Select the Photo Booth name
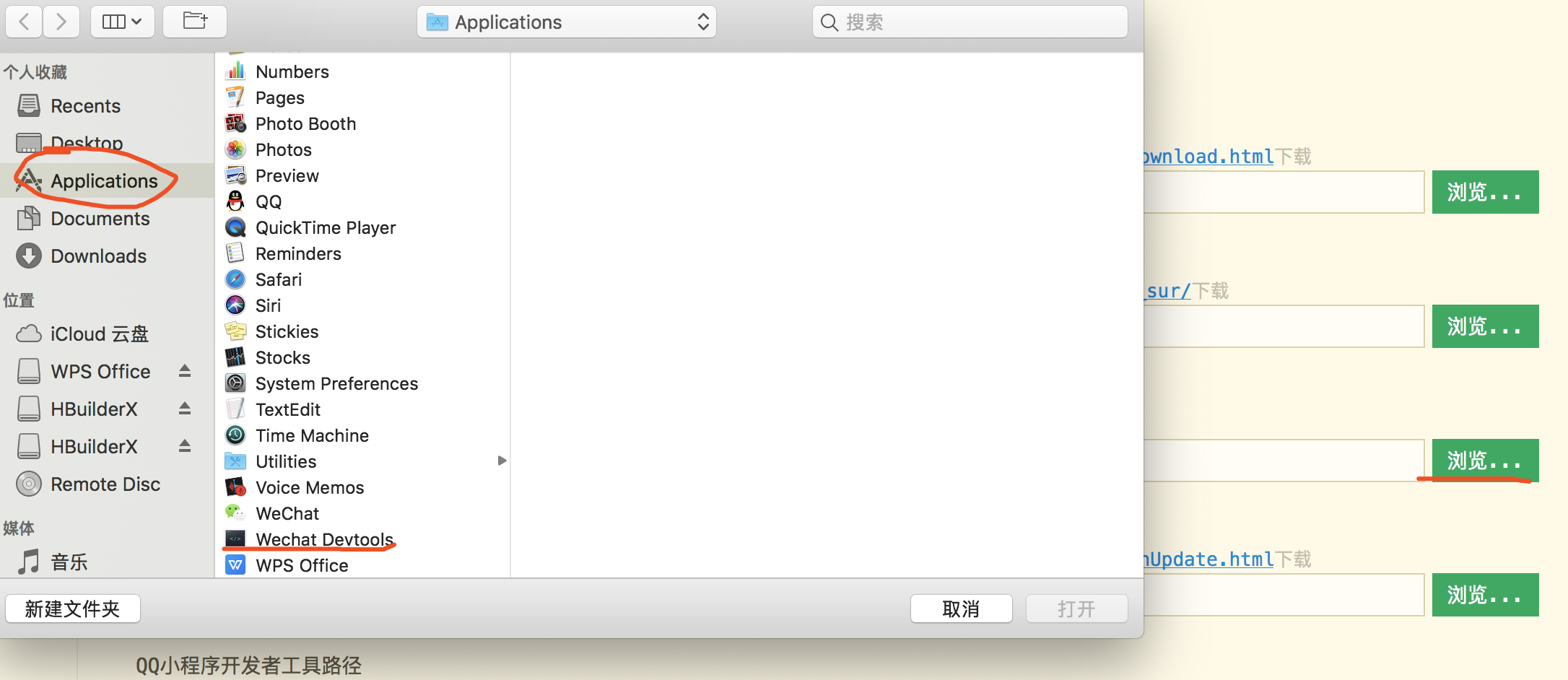Image resolution: width=1568 pixels, height=680 pixels. (305, 123)
